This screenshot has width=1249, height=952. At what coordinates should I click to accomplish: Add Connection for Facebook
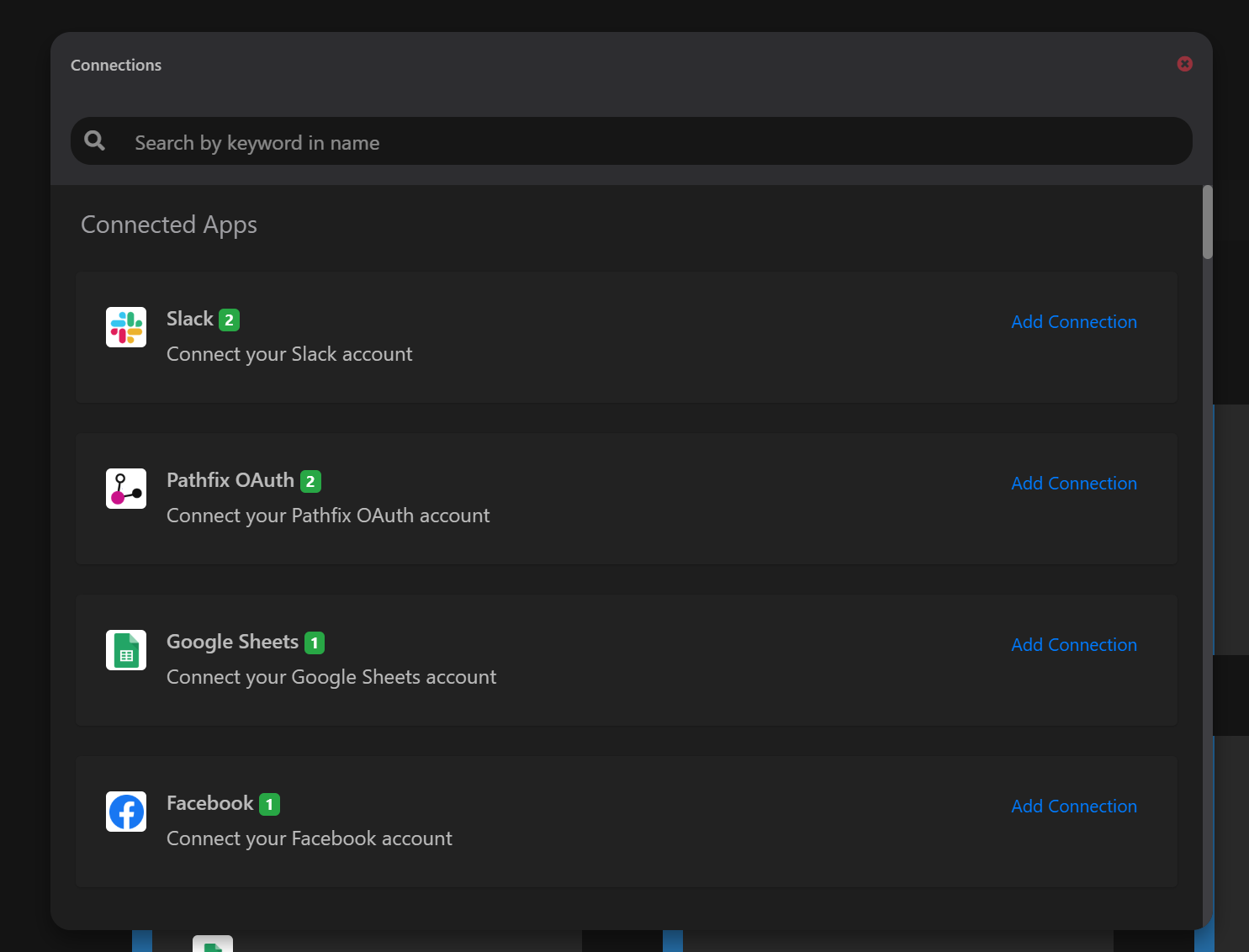[x=1074, y=807]
